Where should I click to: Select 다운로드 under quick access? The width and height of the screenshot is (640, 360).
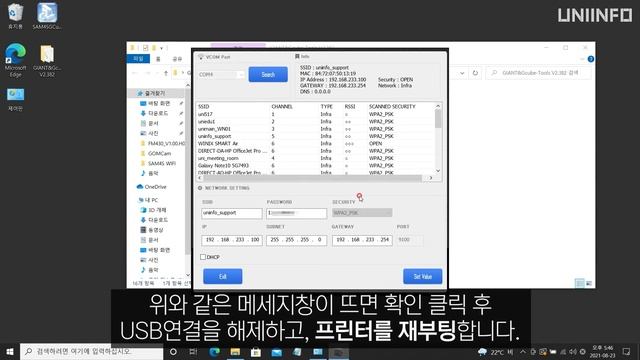point(158,113)
